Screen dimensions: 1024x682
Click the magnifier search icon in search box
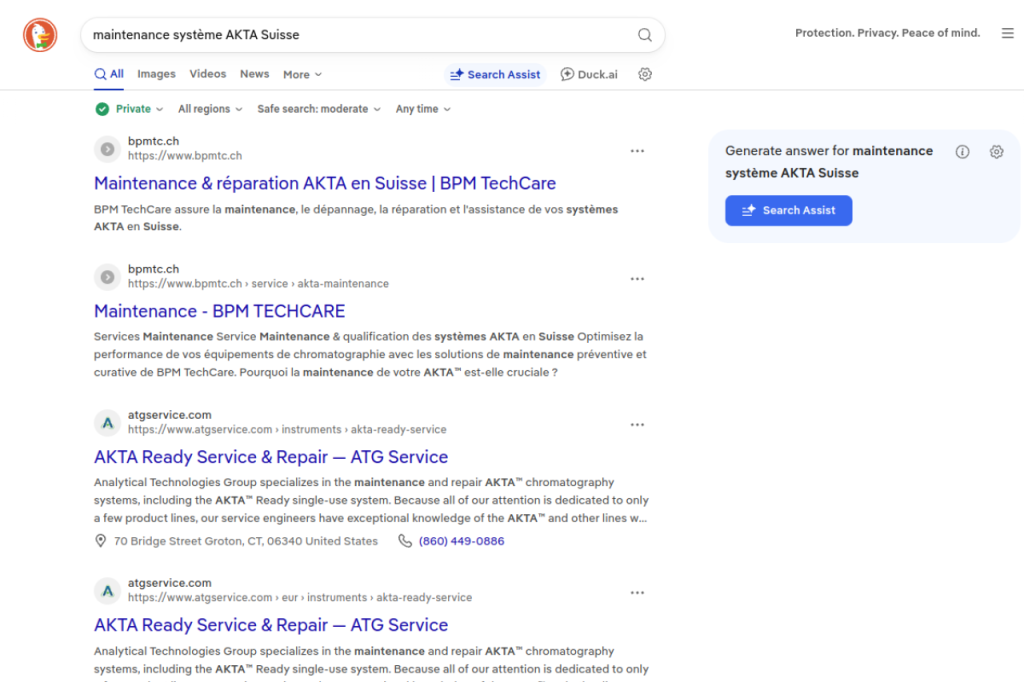pos(645,35)
